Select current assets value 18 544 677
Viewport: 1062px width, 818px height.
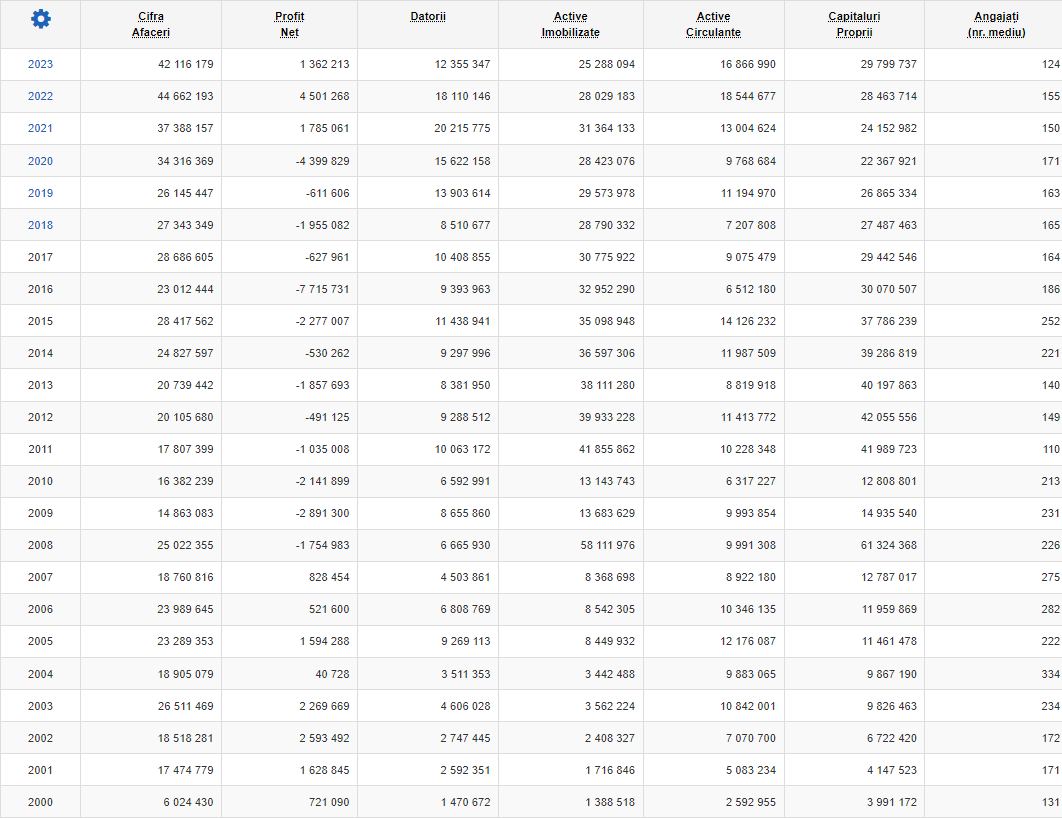click(x=748, y=96)
